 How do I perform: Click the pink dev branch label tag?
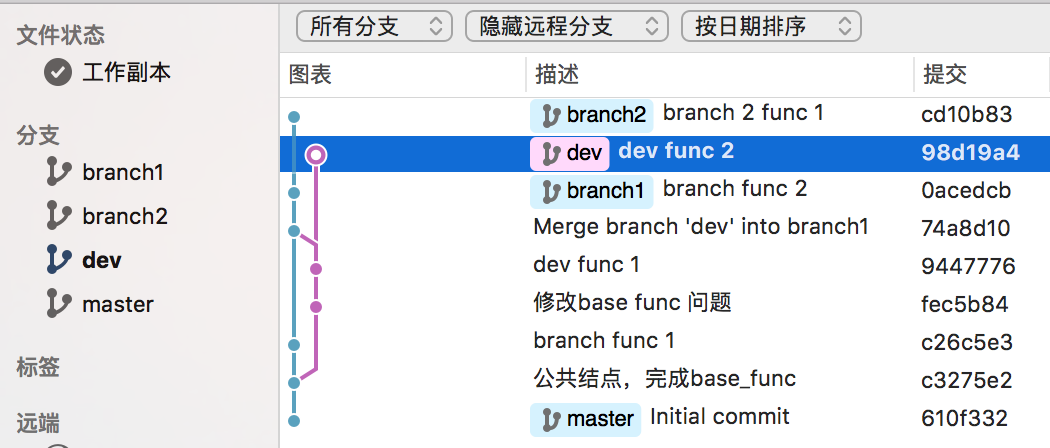(x=570, y=153)
